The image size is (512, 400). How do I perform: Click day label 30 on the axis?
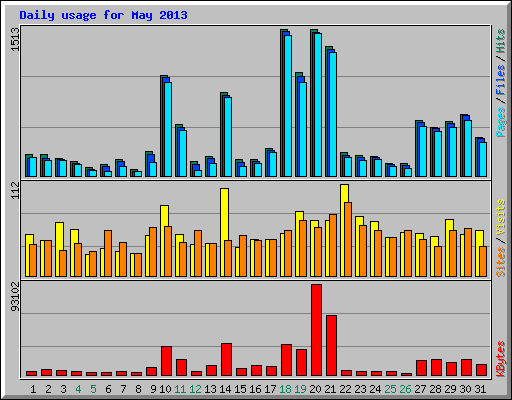click(x=465, y=389)
